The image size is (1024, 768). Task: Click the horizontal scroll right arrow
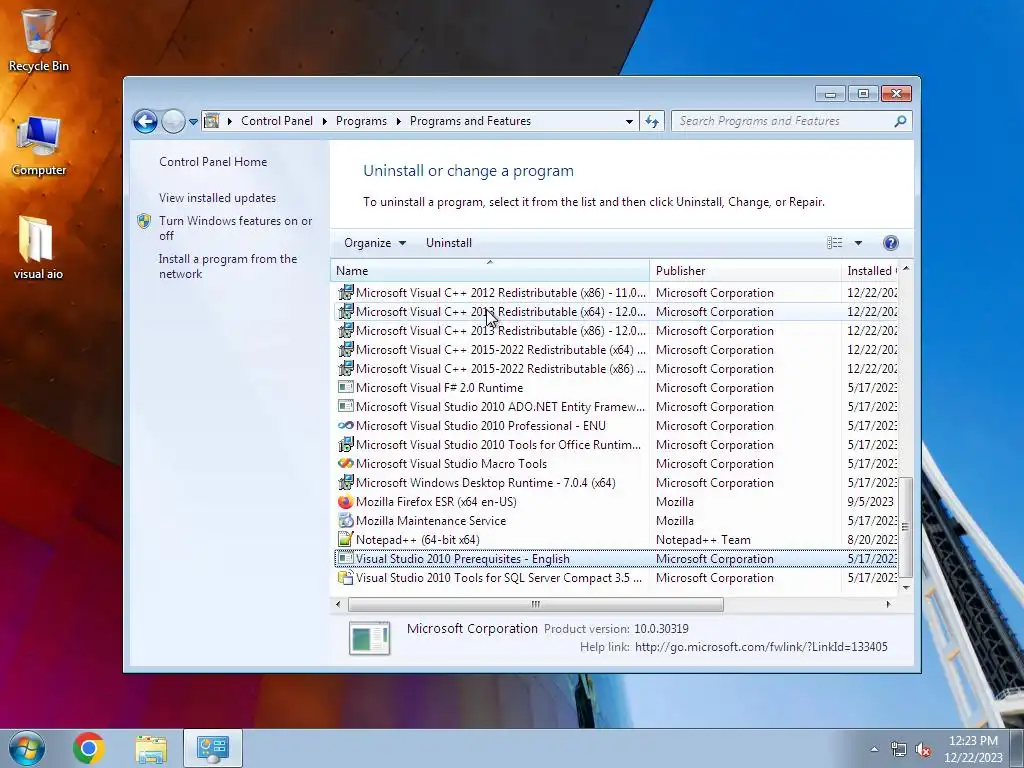point(889,604)
